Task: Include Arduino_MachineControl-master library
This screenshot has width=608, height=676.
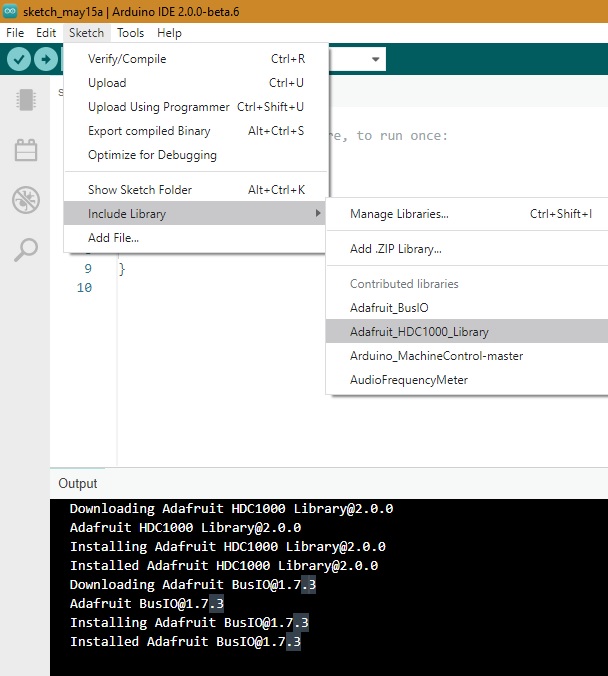Action: click(467, 356)
